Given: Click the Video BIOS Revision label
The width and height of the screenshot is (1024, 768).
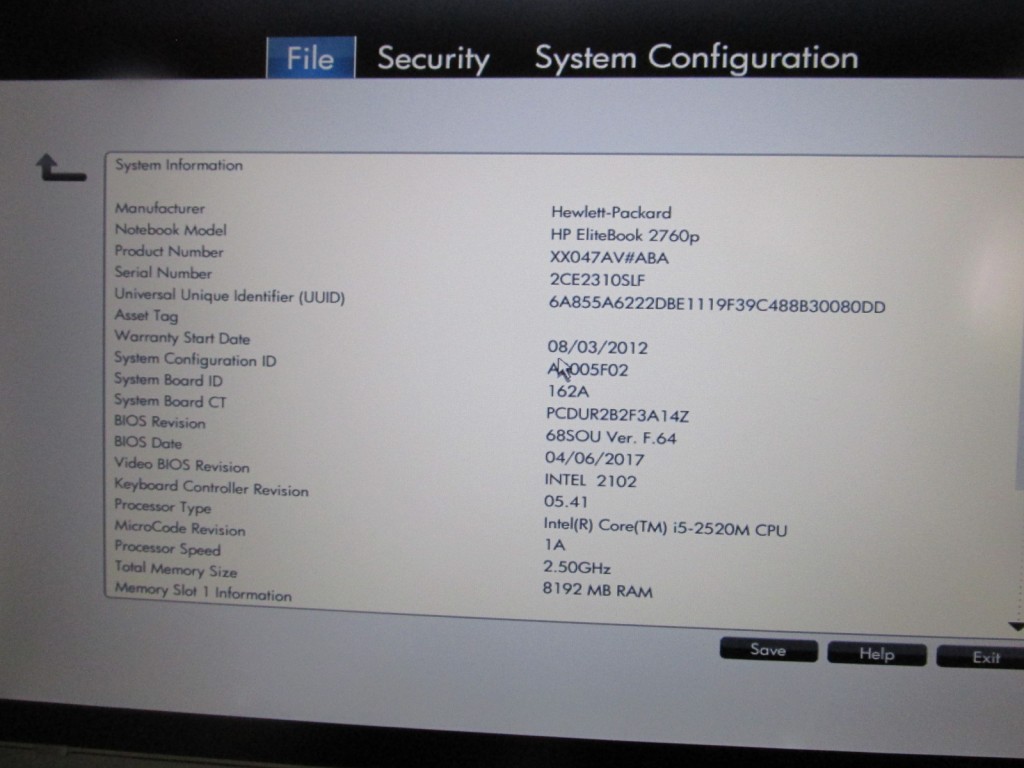Looking at the screenshot, I should (182, 465).
